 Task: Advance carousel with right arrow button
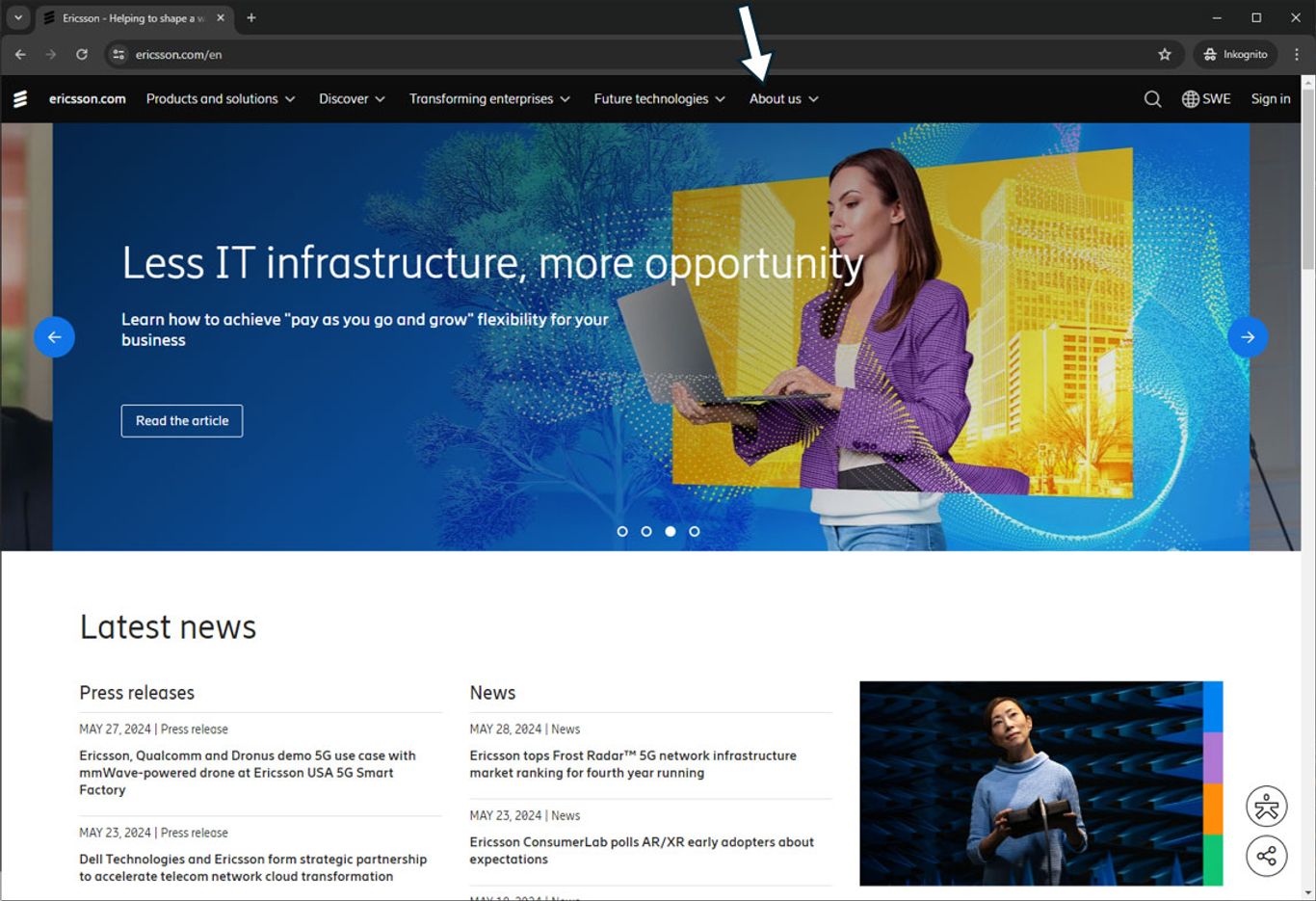point(1248,337)
